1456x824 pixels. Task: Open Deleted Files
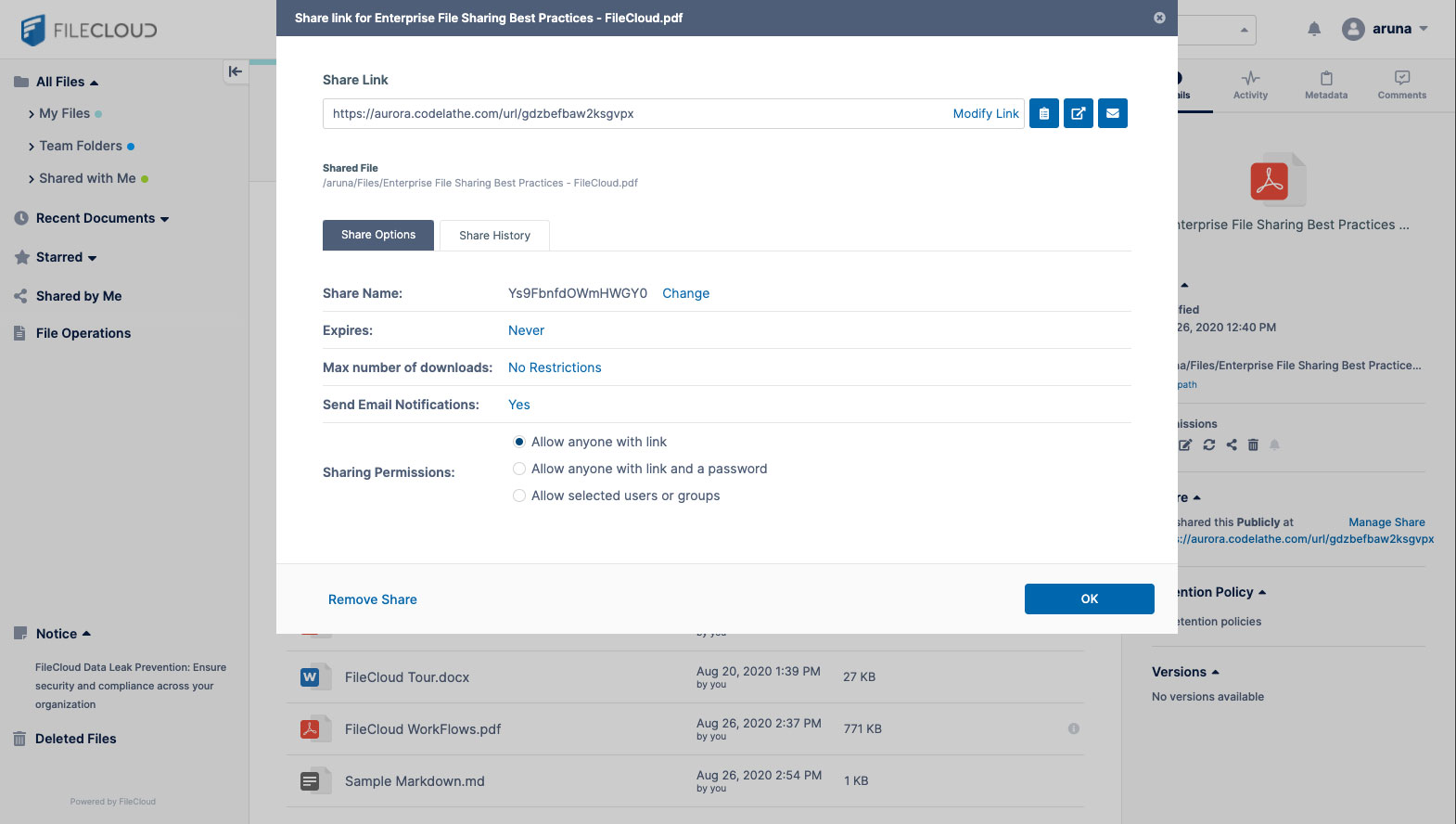tap(76, 739)
